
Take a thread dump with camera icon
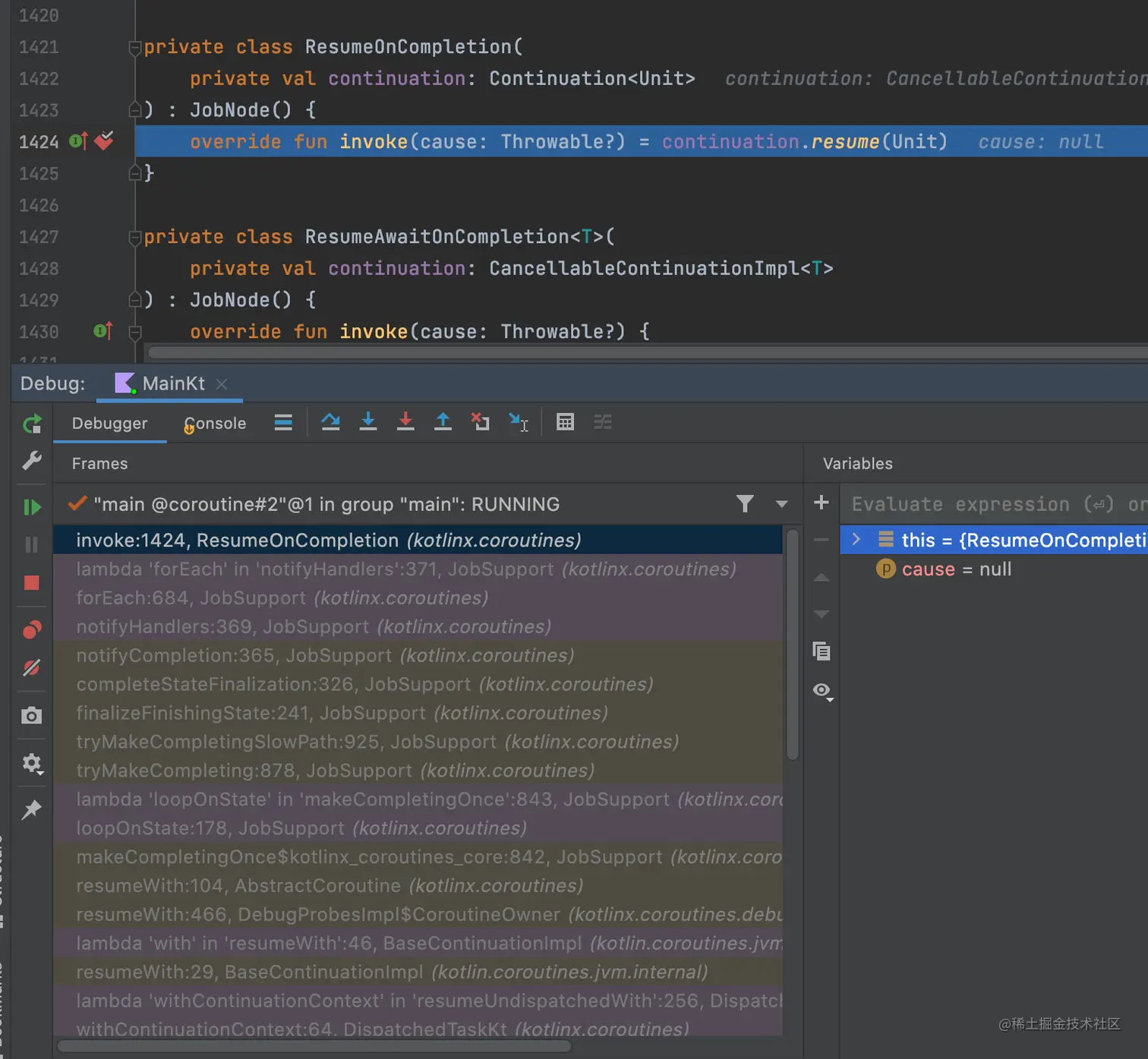(32, 716)
